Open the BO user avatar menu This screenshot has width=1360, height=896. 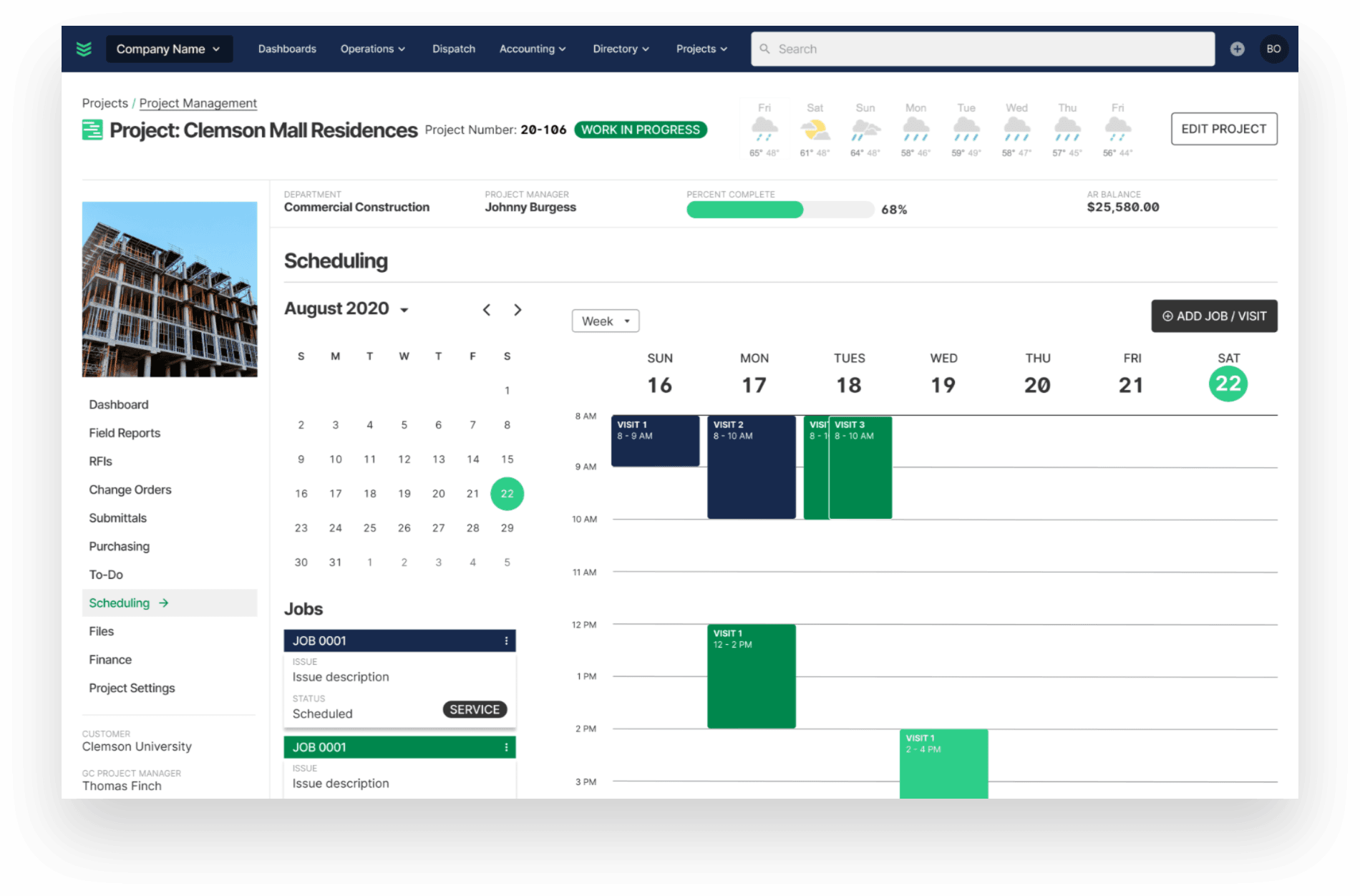click(1273, 49)
